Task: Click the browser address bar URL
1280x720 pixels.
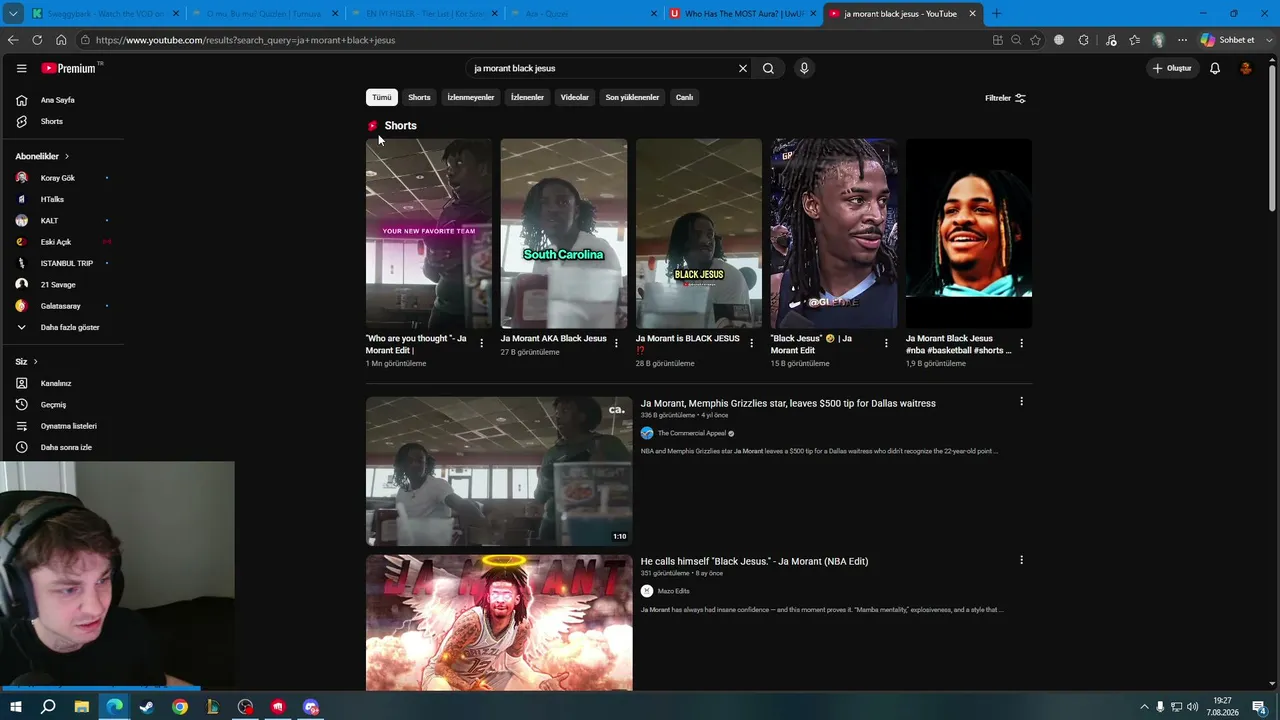Action: [x=245, y=40]
